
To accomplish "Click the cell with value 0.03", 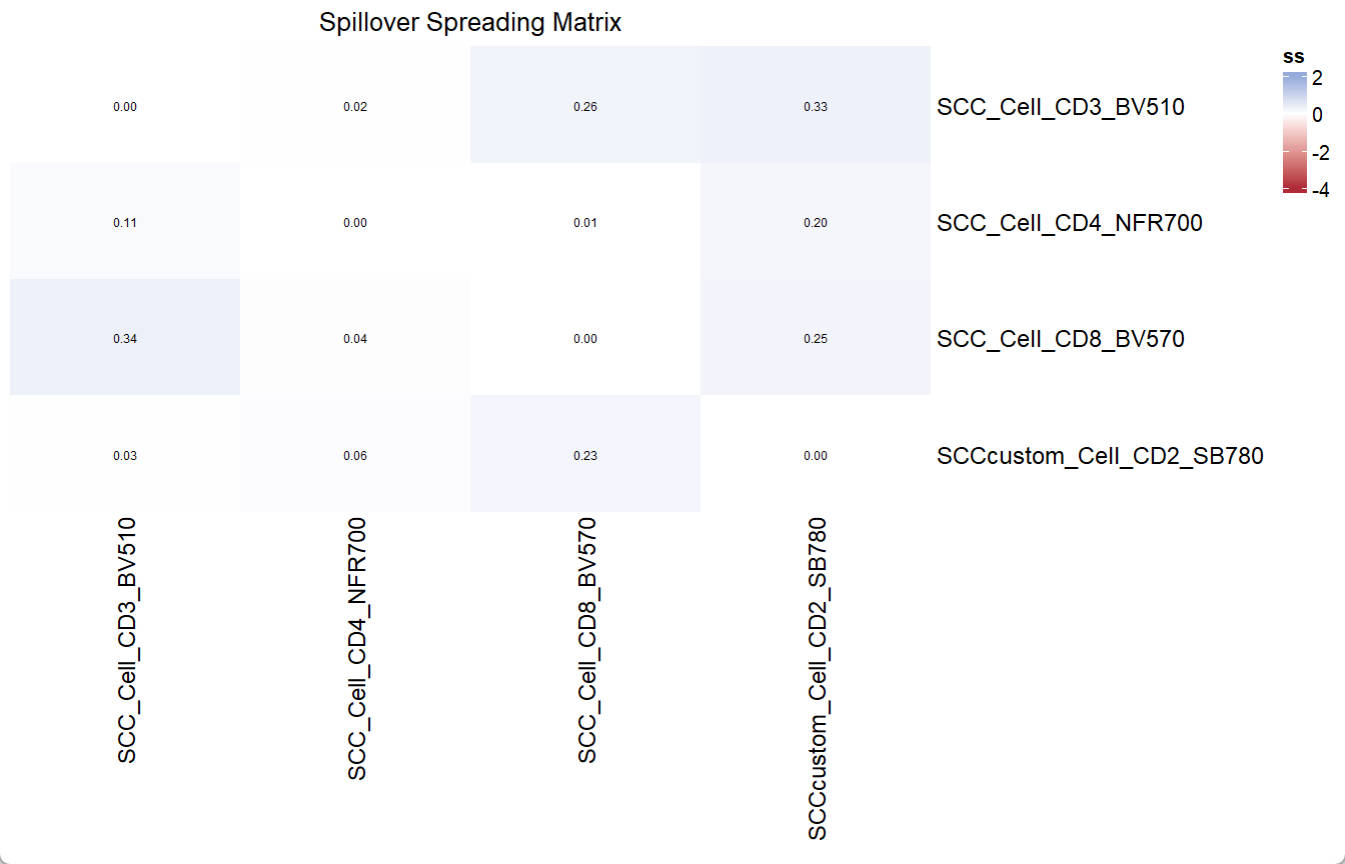I will point(125,455).
